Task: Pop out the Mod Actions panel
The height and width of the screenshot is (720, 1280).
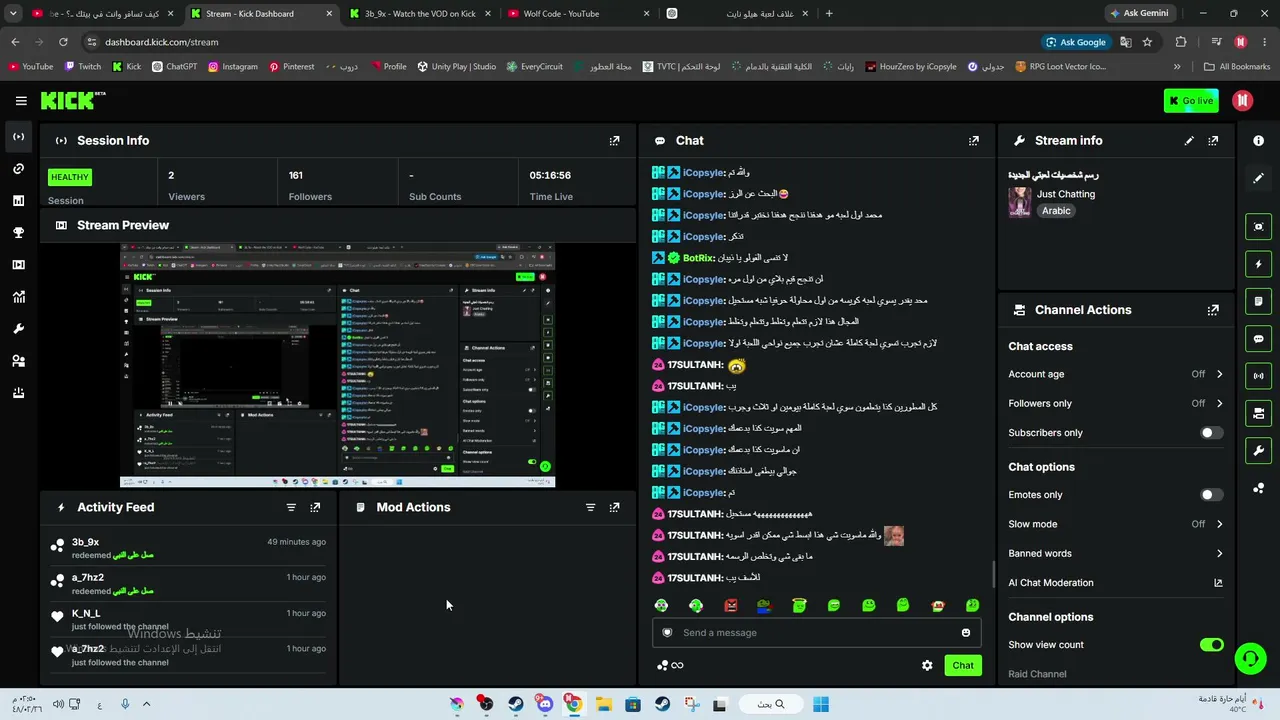Action: pyautogui.click(x=614, y=508)
